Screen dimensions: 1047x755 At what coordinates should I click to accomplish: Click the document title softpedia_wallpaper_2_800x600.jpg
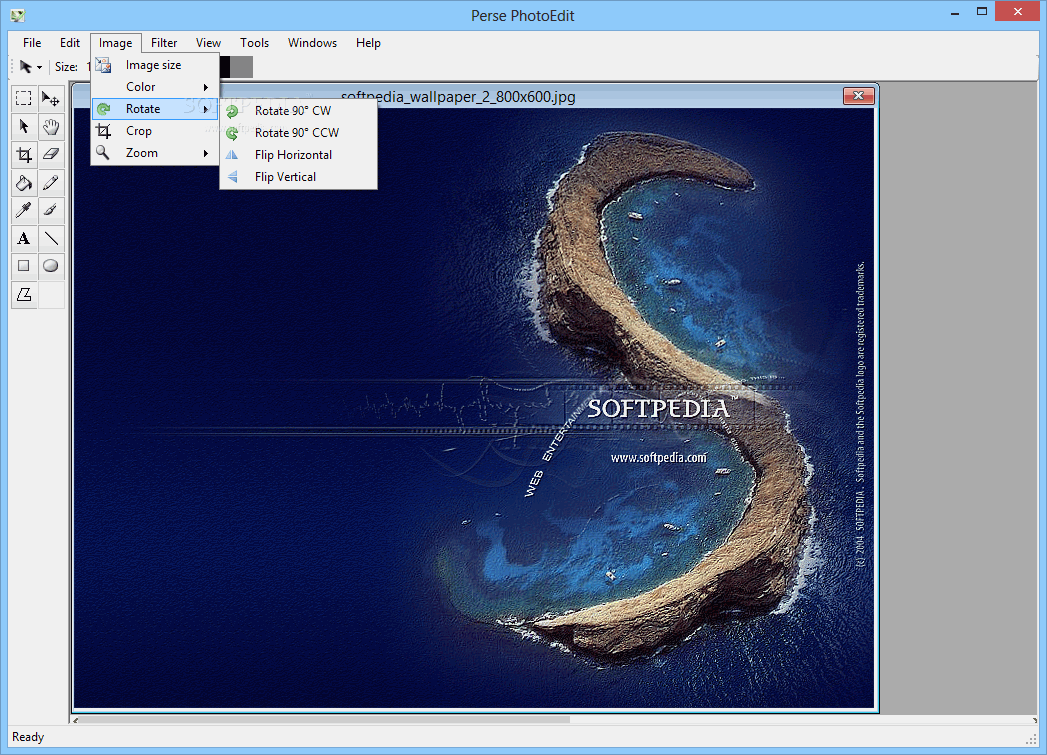click(458, 97)
